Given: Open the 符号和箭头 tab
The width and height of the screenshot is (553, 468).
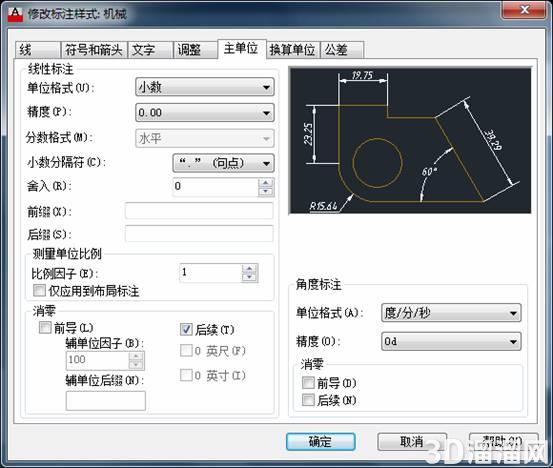Looking at the screenshot, I should (x=94, y=50).
